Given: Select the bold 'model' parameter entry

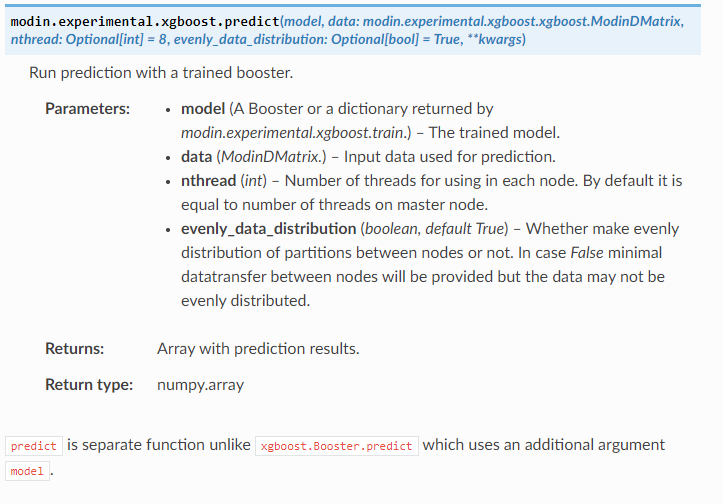Looking at the screenshot, I should [203, 109].
